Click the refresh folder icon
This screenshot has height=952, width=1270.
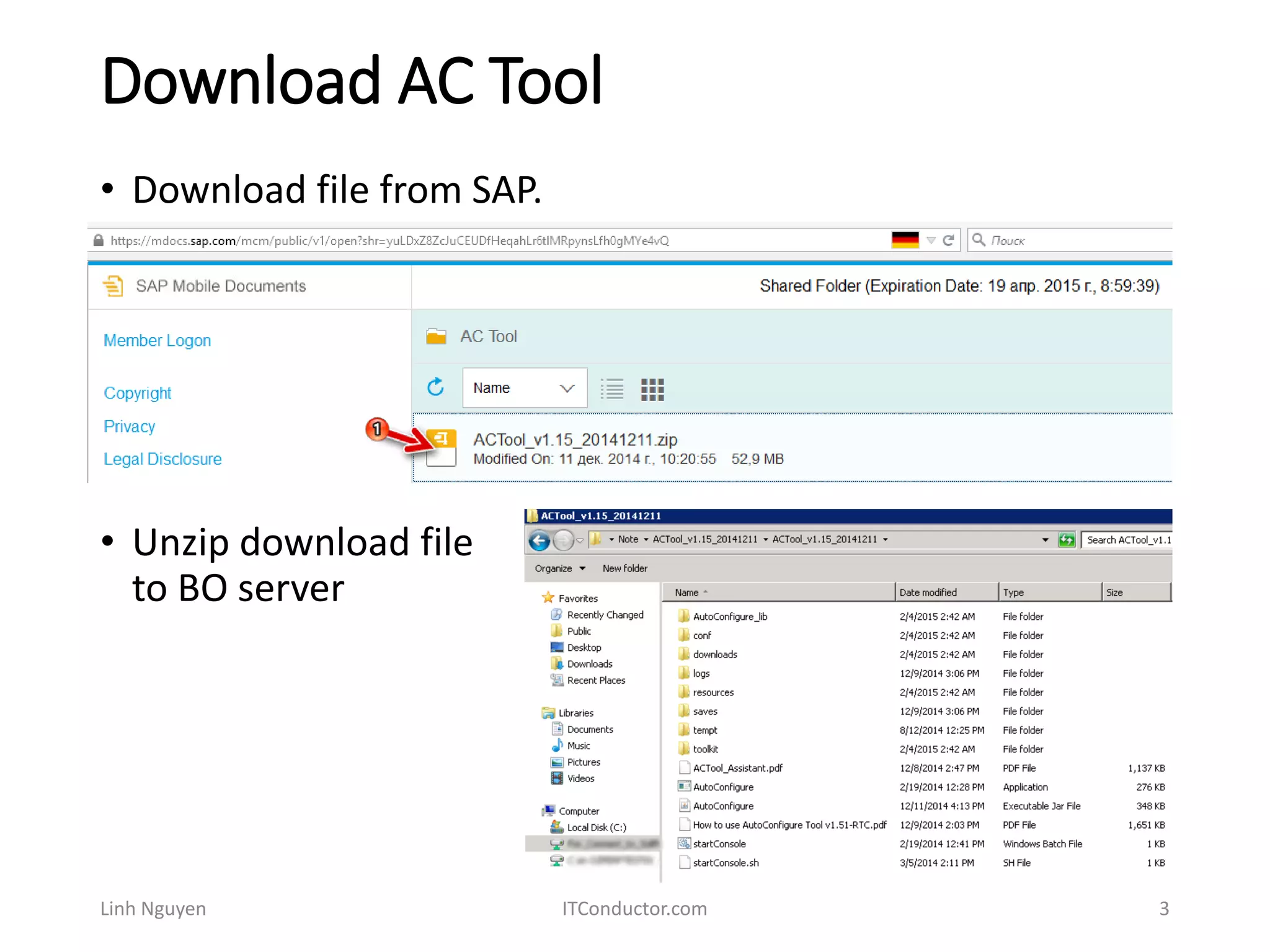point(436,387)
